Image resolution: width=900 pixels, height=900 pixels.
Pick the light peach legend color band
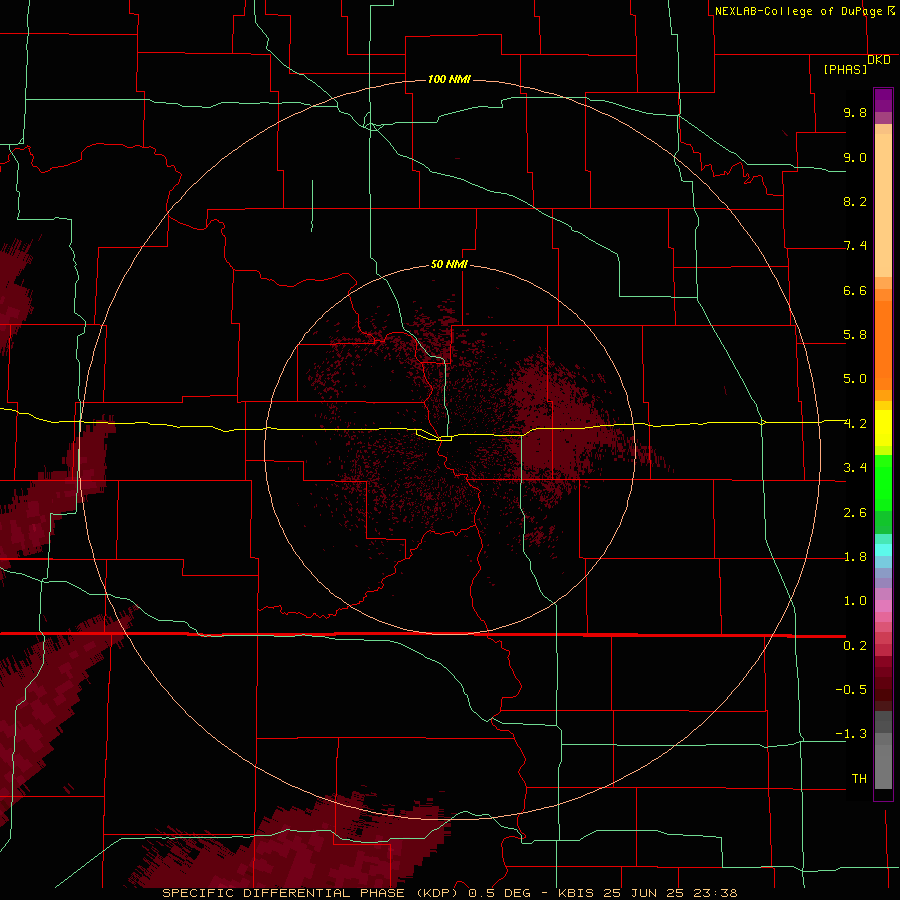click(883, 205)
